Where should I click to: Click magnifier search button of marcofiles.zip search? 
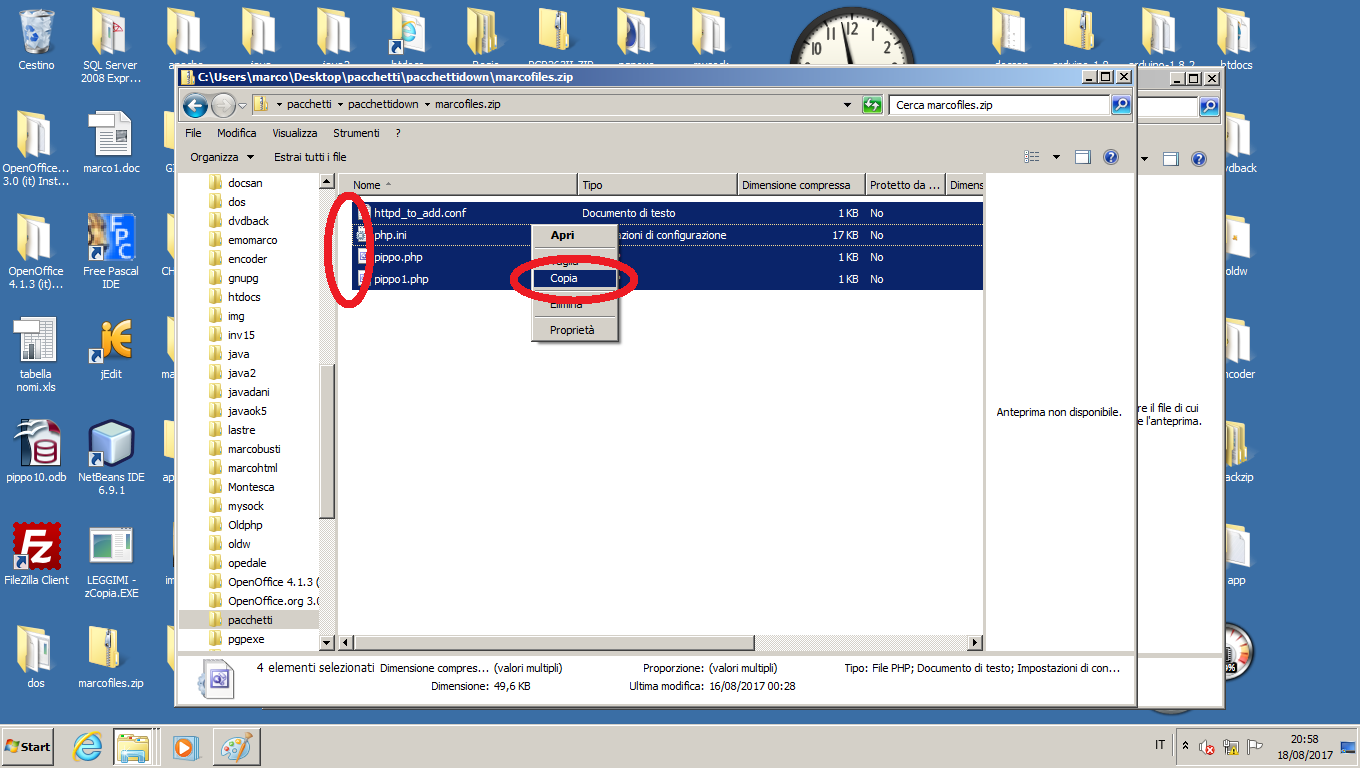[x=1121, y=105]
